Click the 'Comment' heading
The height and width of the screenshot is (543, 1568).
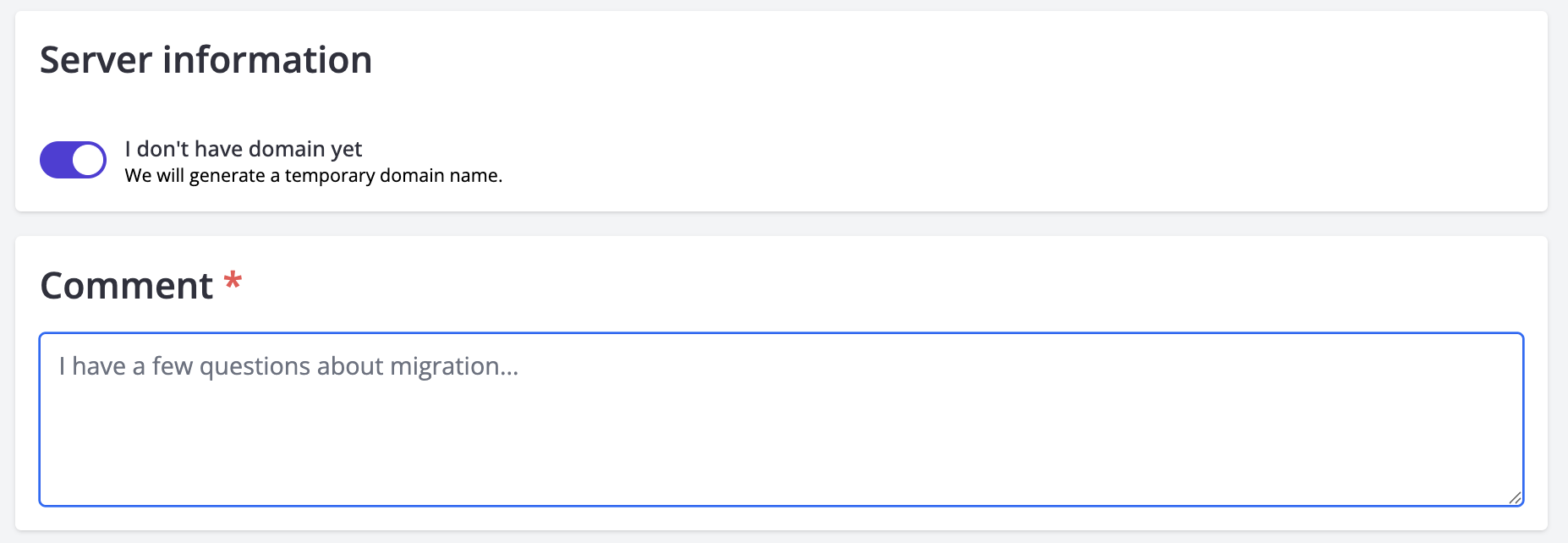pyautogui.click(x=126, y=286)
